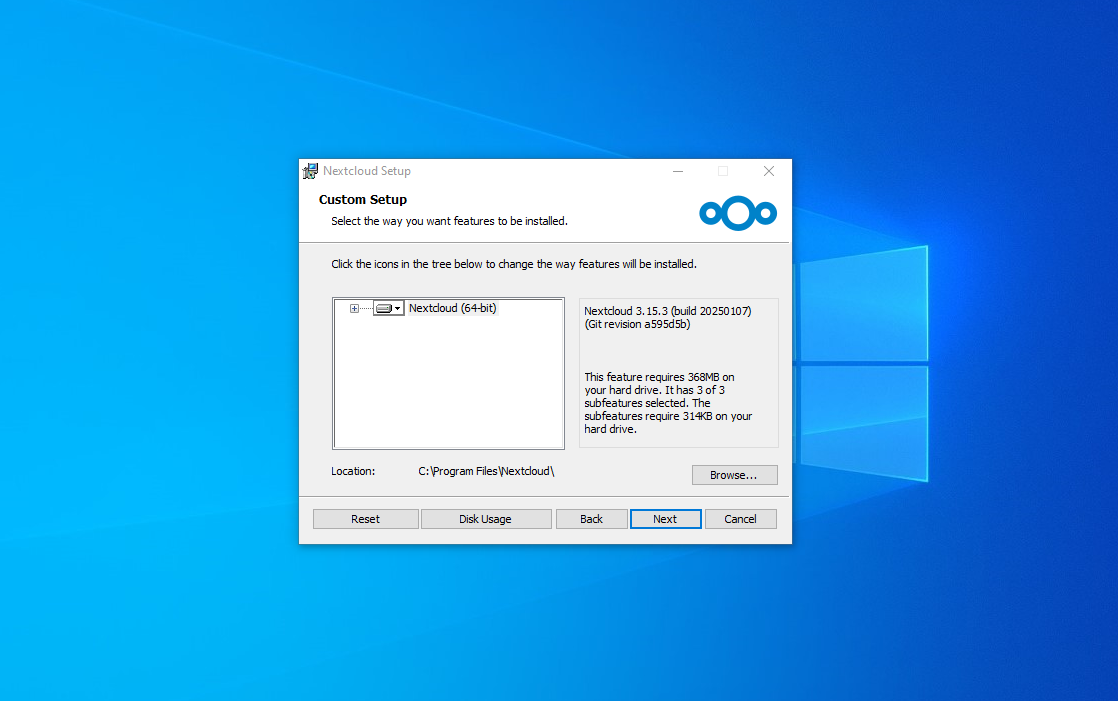Click the 'Nextcloud 3.15.3 (build 20250107)' version text
1118x701 pixels.
(x=667, y=311)
